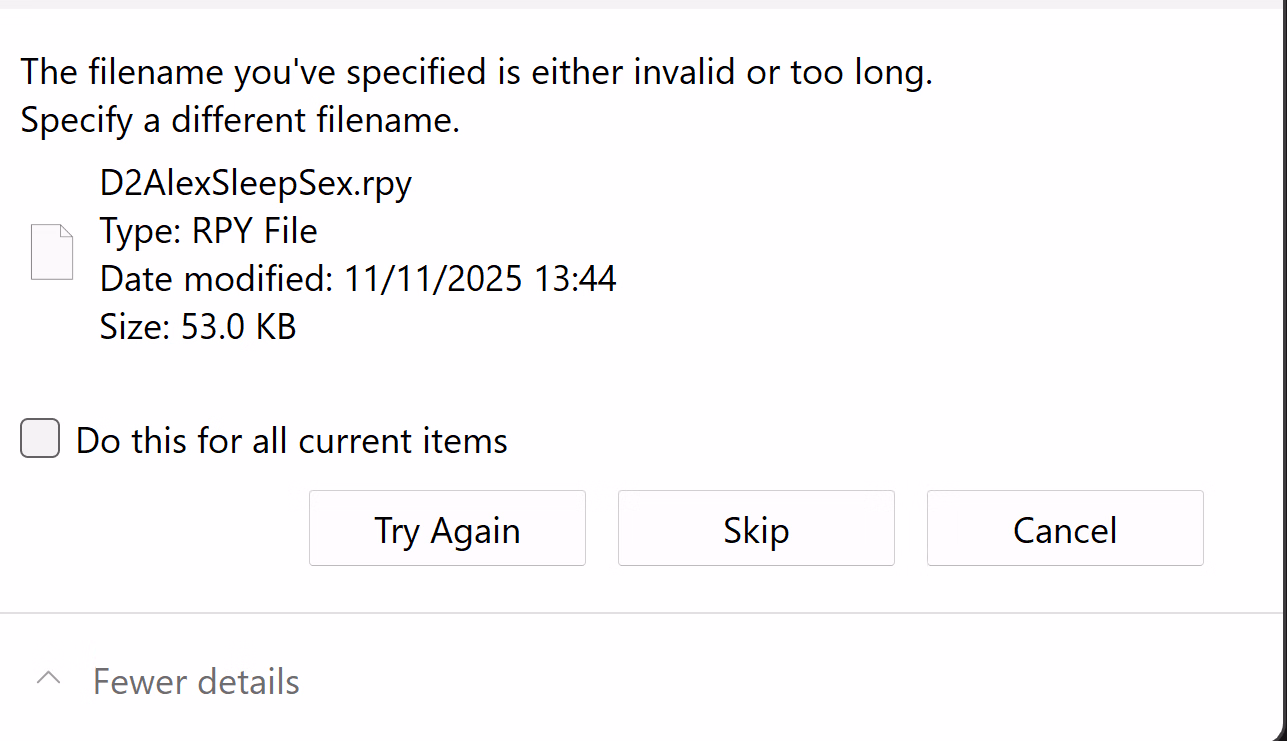
Task: Click the "RPY File" type value
Action: 255,231
